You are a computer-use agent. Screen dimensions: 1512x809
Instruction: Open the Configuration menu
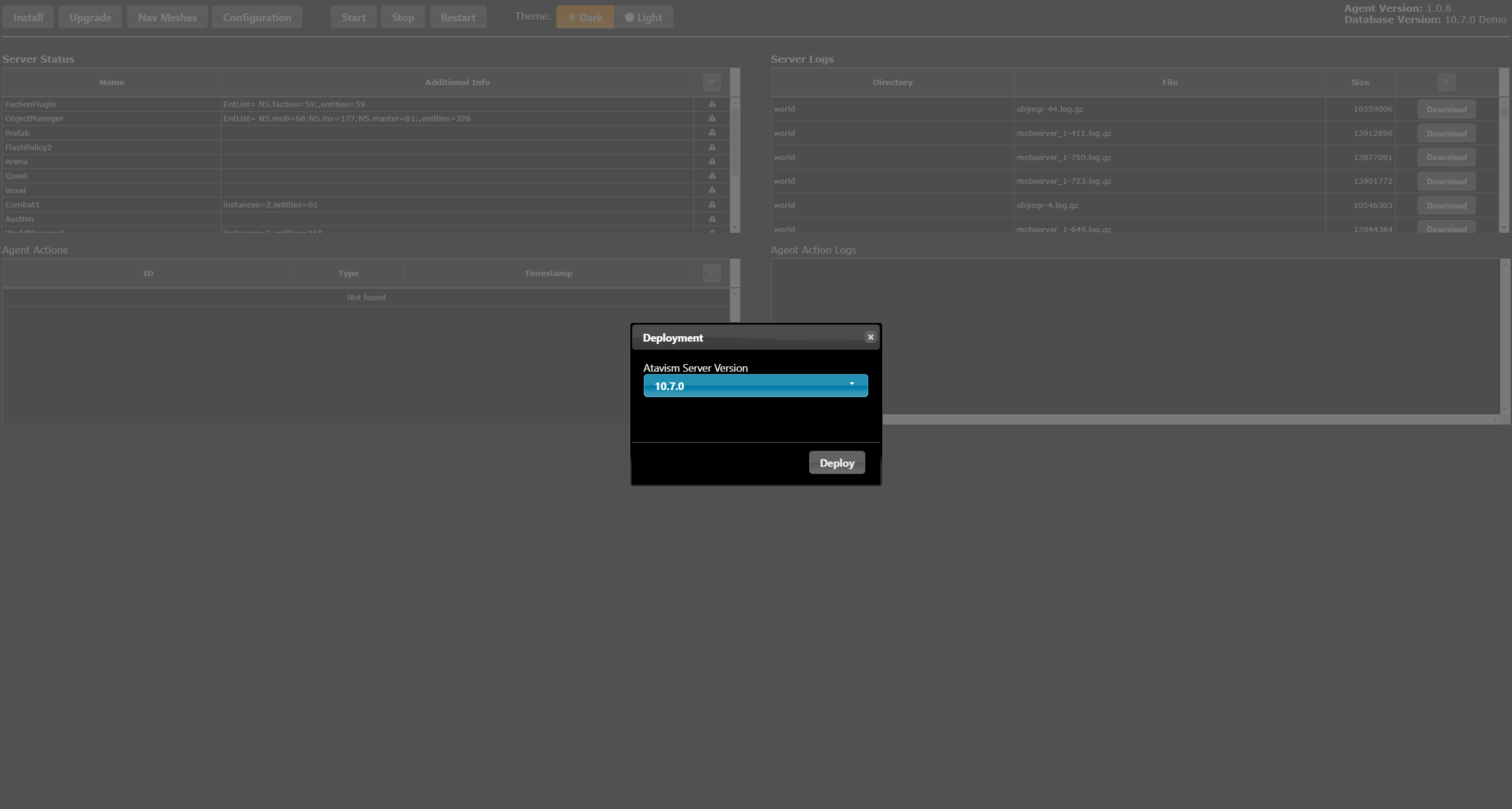pos(257,17)
